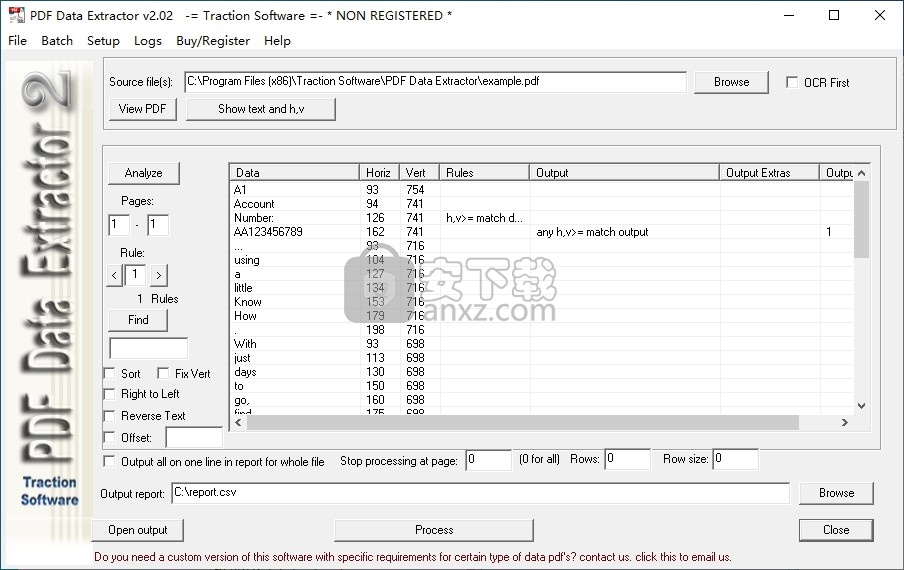904x570 pixels.
Task: Click the list scroll up arrow
Action: [861, 173]
